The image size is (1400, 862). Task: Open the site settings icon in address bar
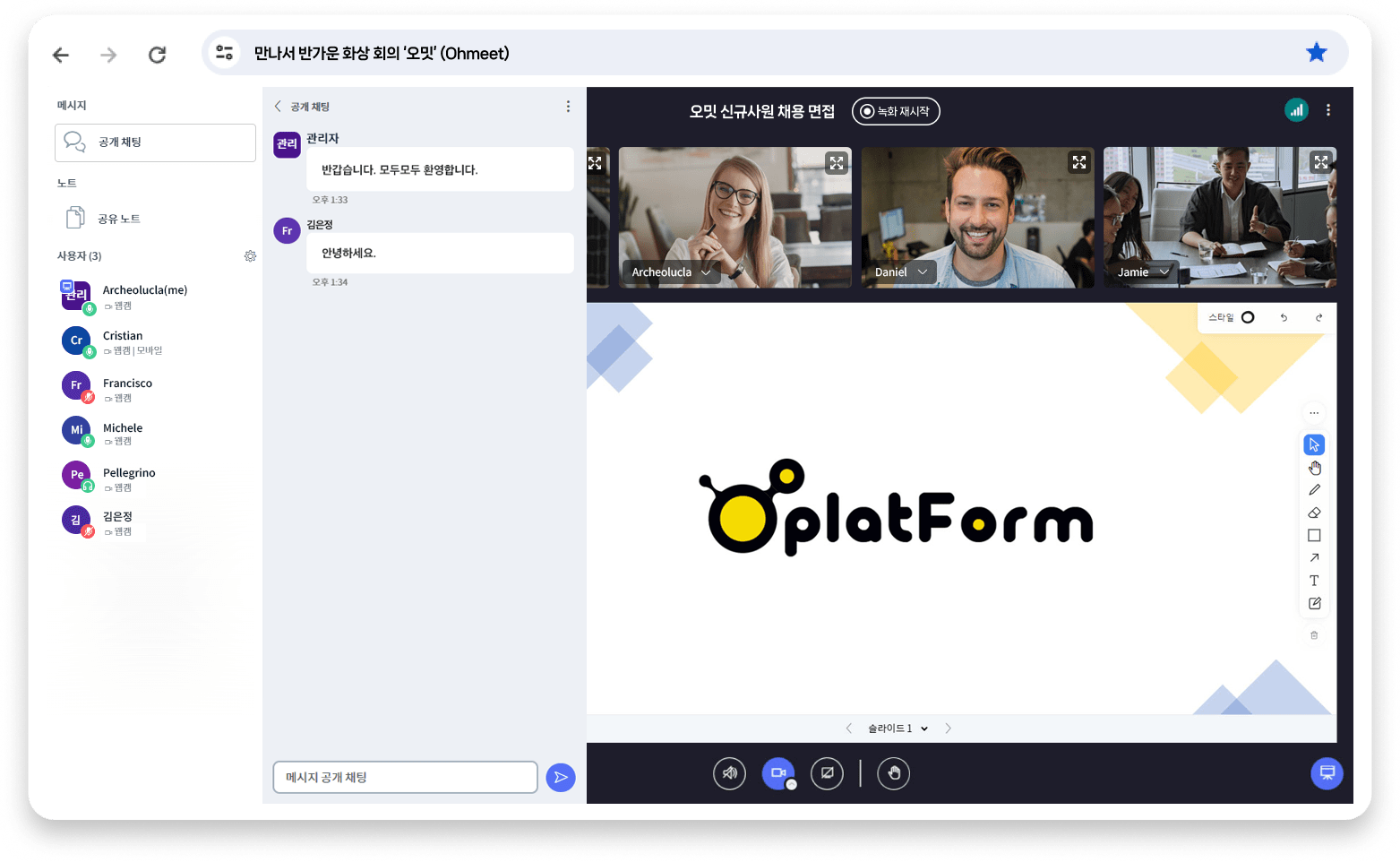pos(224,53)
